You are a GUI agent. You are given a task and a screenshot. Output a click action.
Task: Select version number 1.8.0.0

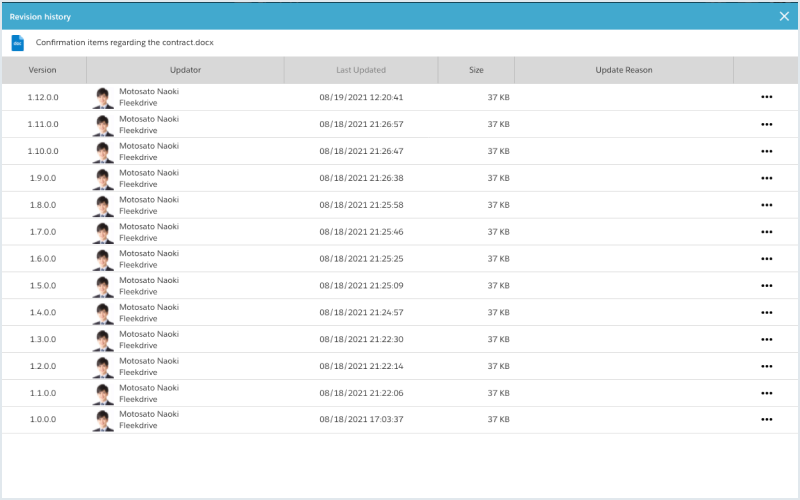pyautogui.click(x=43, y=205)
